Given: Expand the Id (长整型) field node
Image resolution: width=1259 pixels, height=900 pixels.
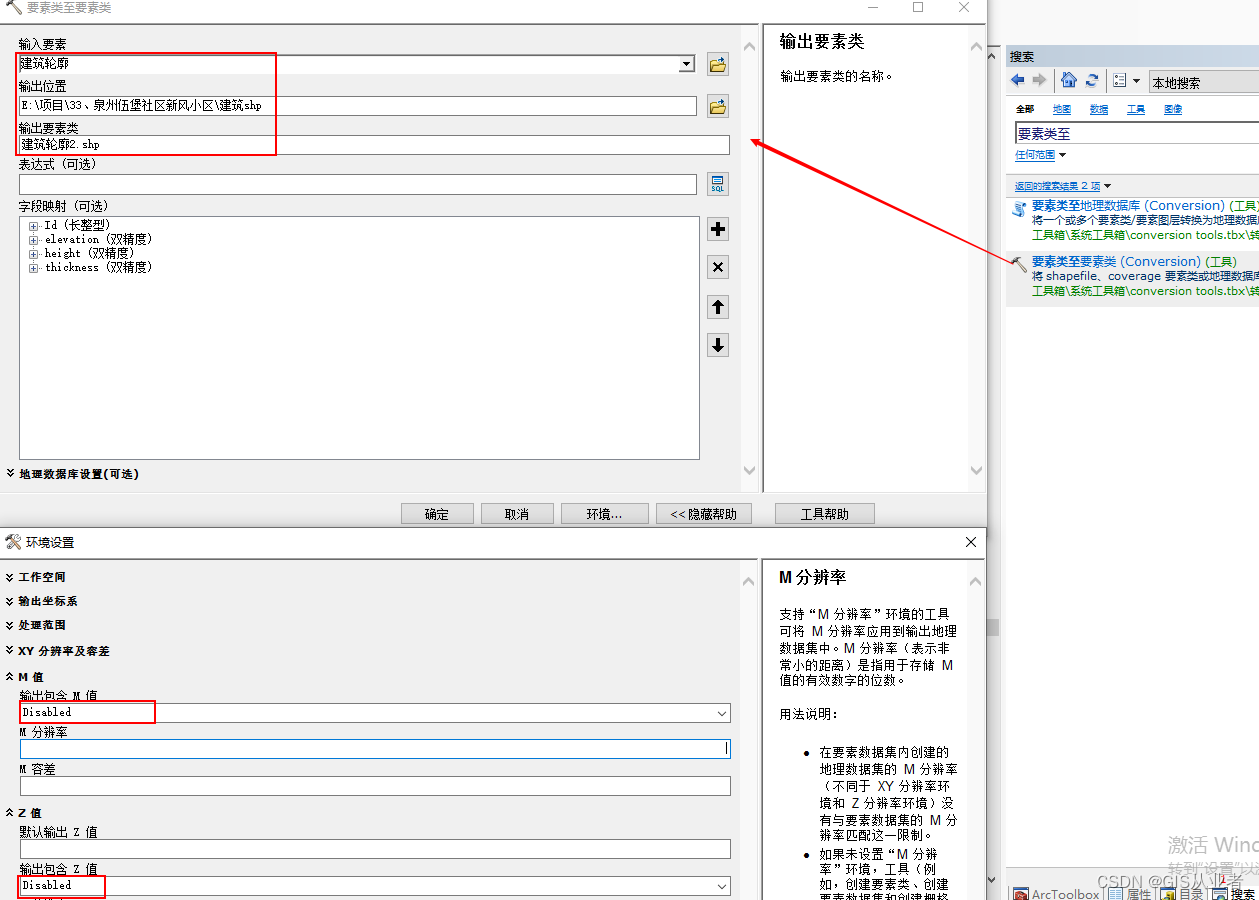Looking at the screenshot, I should (34, 226).
